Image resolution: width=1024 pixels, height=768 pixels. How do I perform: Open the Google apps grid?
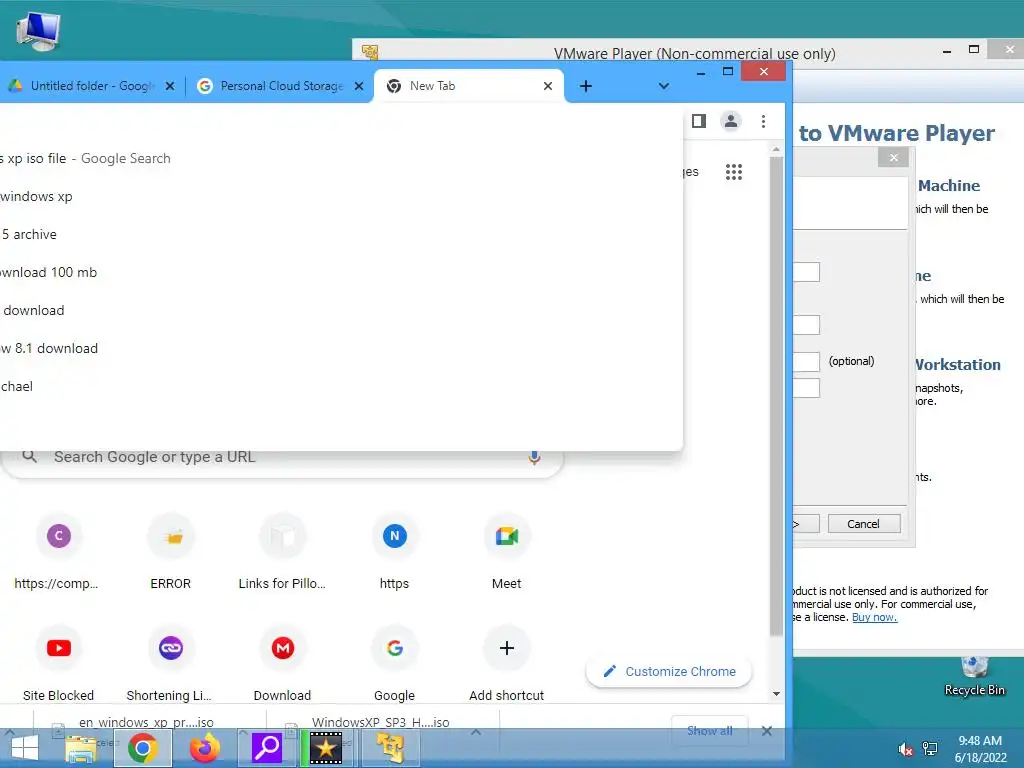733,172
